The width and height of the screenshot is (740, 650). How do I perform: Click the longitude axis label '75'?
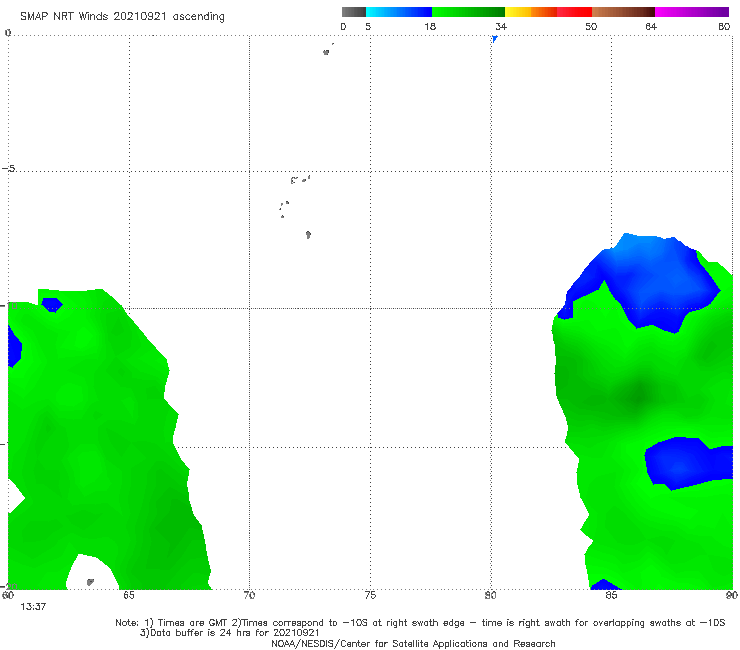pyautogui.click(x=370, y=595)
